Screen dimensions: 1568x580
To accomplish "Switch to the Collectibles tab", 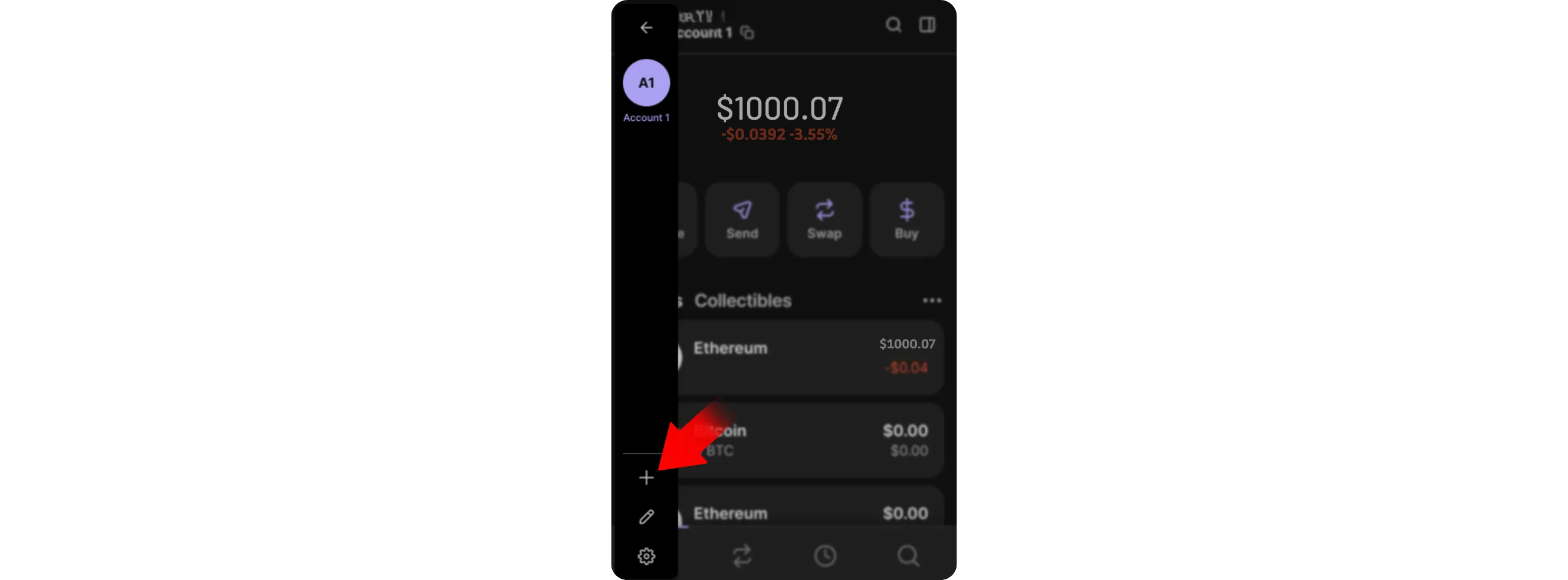I will [x=742, y=301].
